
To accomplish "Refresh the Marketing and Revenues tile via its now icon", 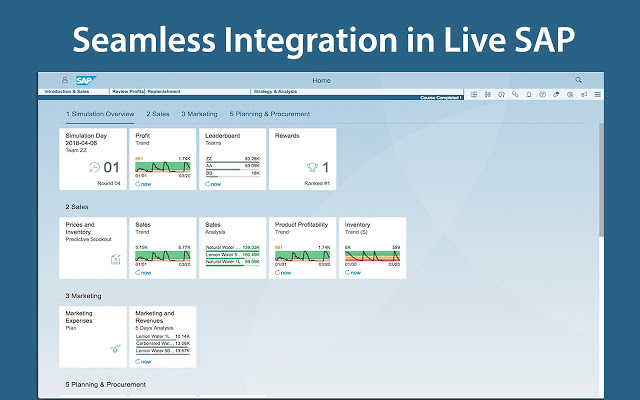I will tap(143, 362).
